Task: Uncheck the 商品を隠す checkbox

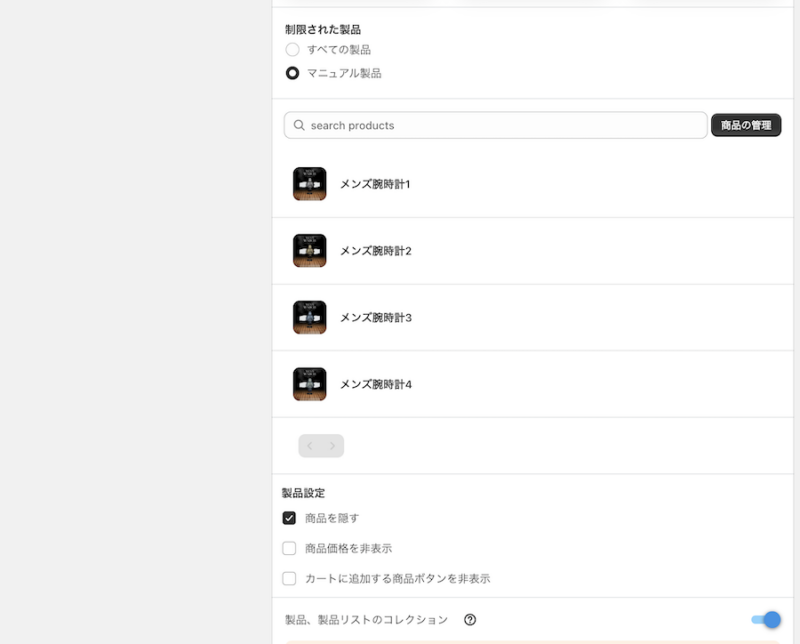Action: pos(289,518)
